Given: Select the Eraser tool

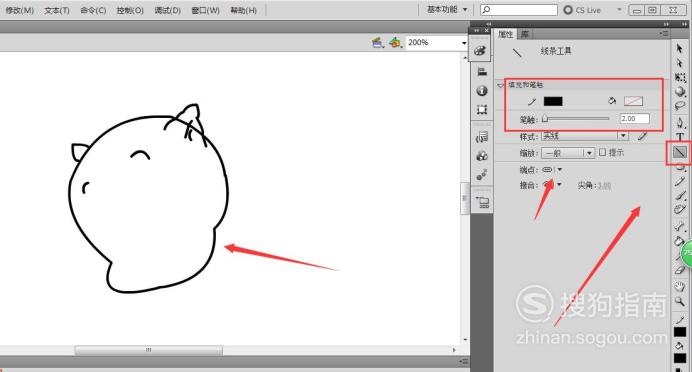Looking at the screenshot, I should pos(680,271).
